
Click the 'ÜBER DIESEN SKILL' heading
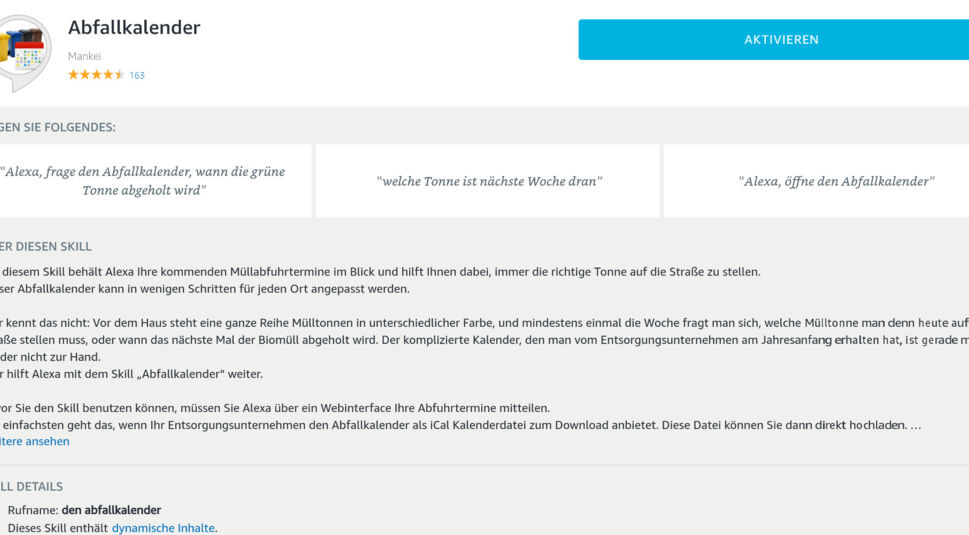pyautogui.click(x=46, y=246)
